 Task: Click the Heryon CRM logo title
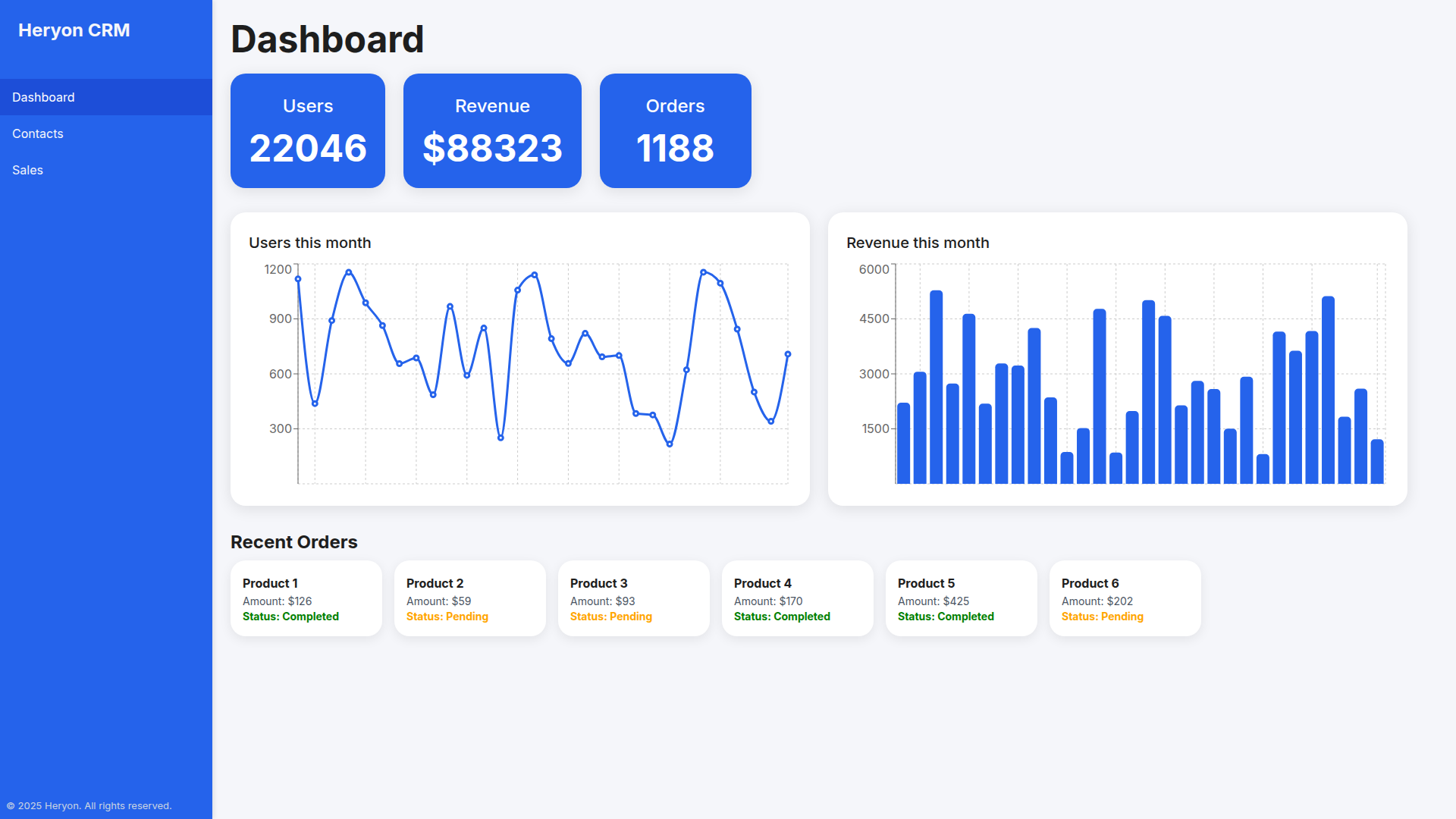coord(74,30)
